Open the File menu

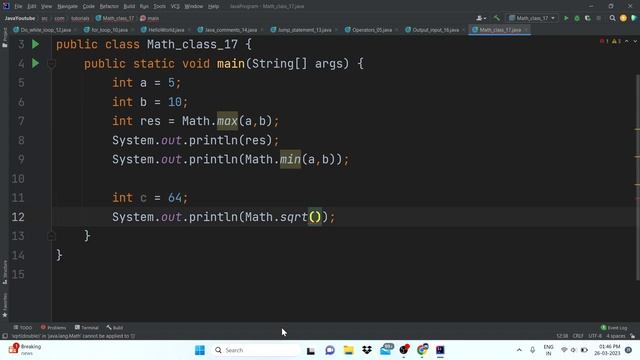tap(18, 7)
